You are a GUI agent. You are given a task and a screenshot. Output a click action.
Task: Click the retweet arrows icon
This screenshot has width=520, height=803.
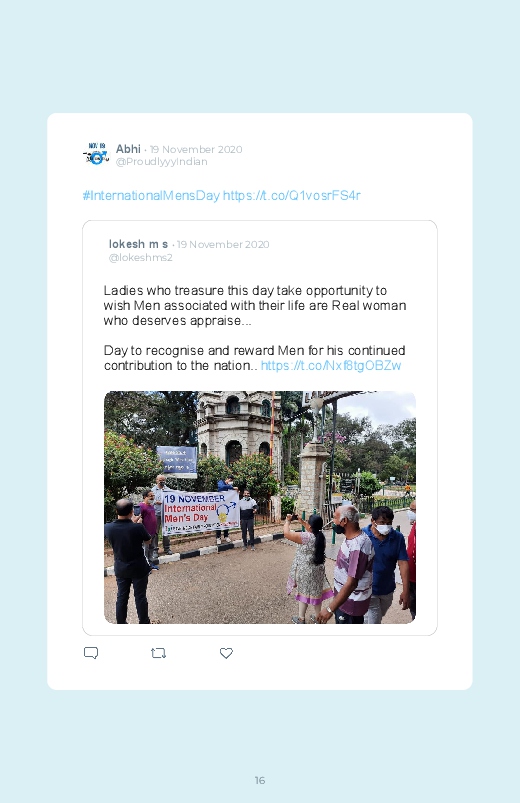158,653
